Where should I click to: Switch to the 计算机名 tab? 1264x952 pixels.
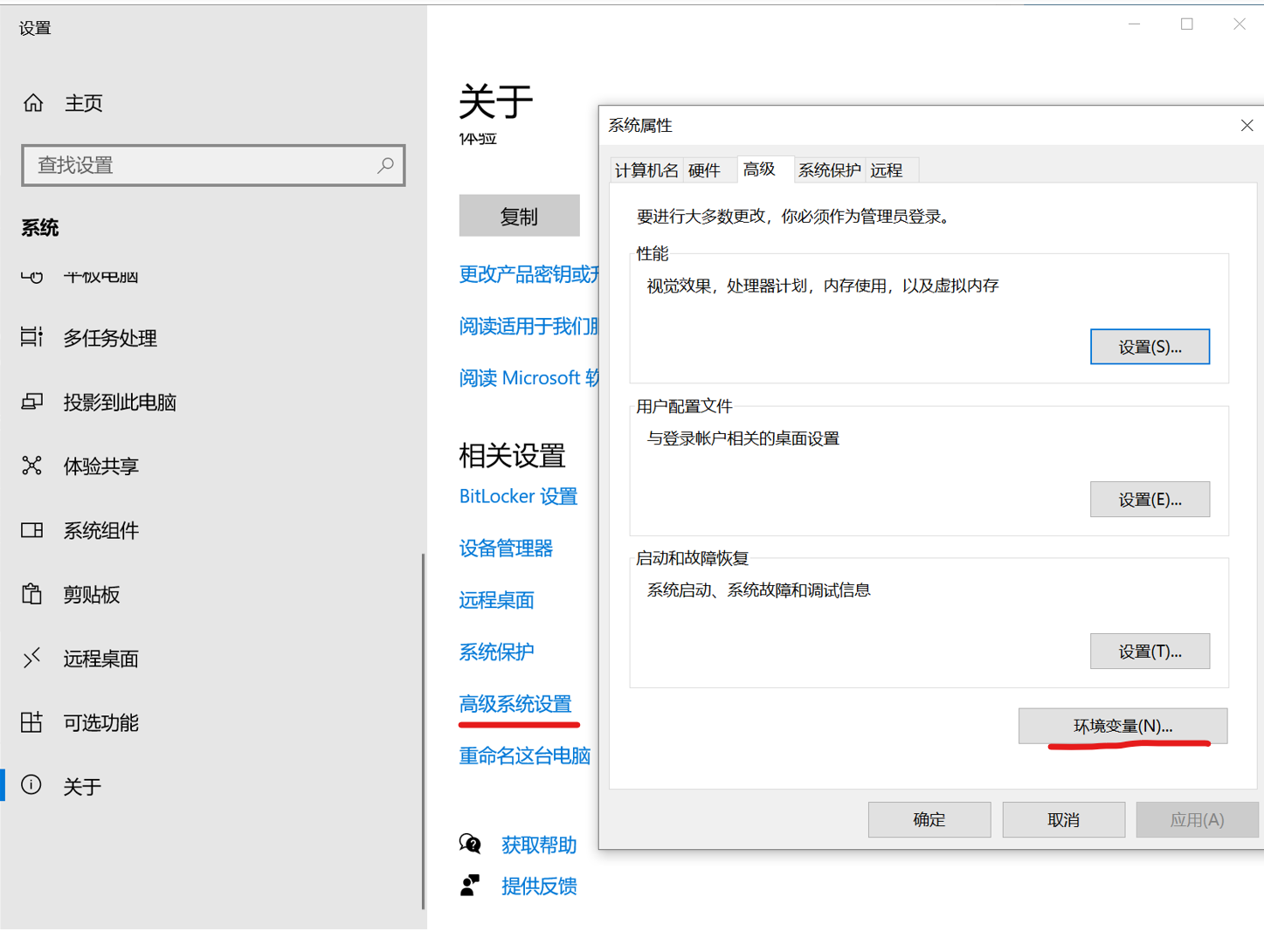pyautogui.click(x=646, y=170)
